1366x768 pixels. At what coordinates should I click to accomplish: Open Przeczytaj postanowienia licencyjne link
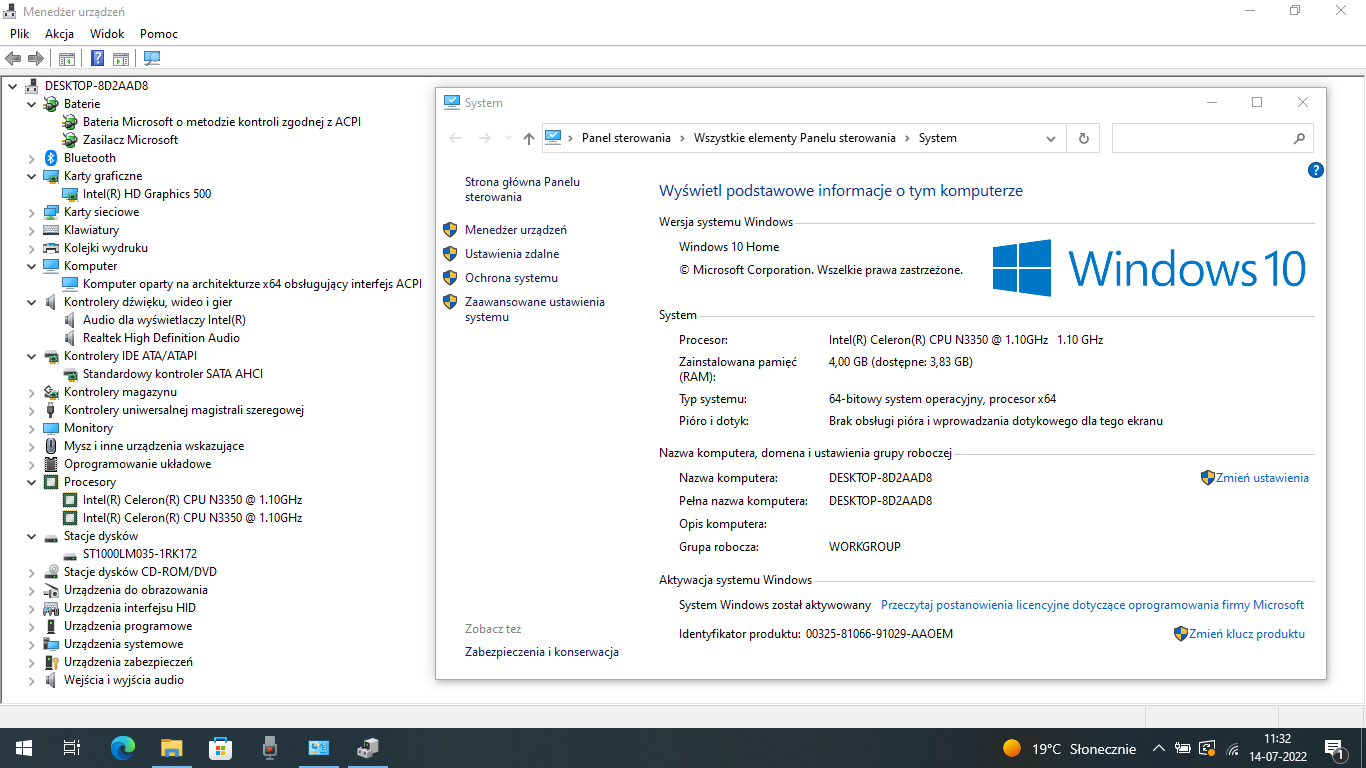(1092, 605)
